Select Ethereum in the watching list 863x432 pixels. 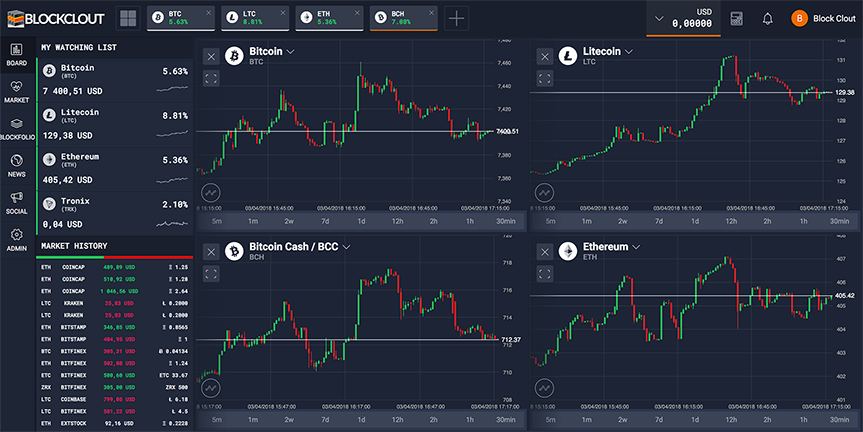pos(115,169)
